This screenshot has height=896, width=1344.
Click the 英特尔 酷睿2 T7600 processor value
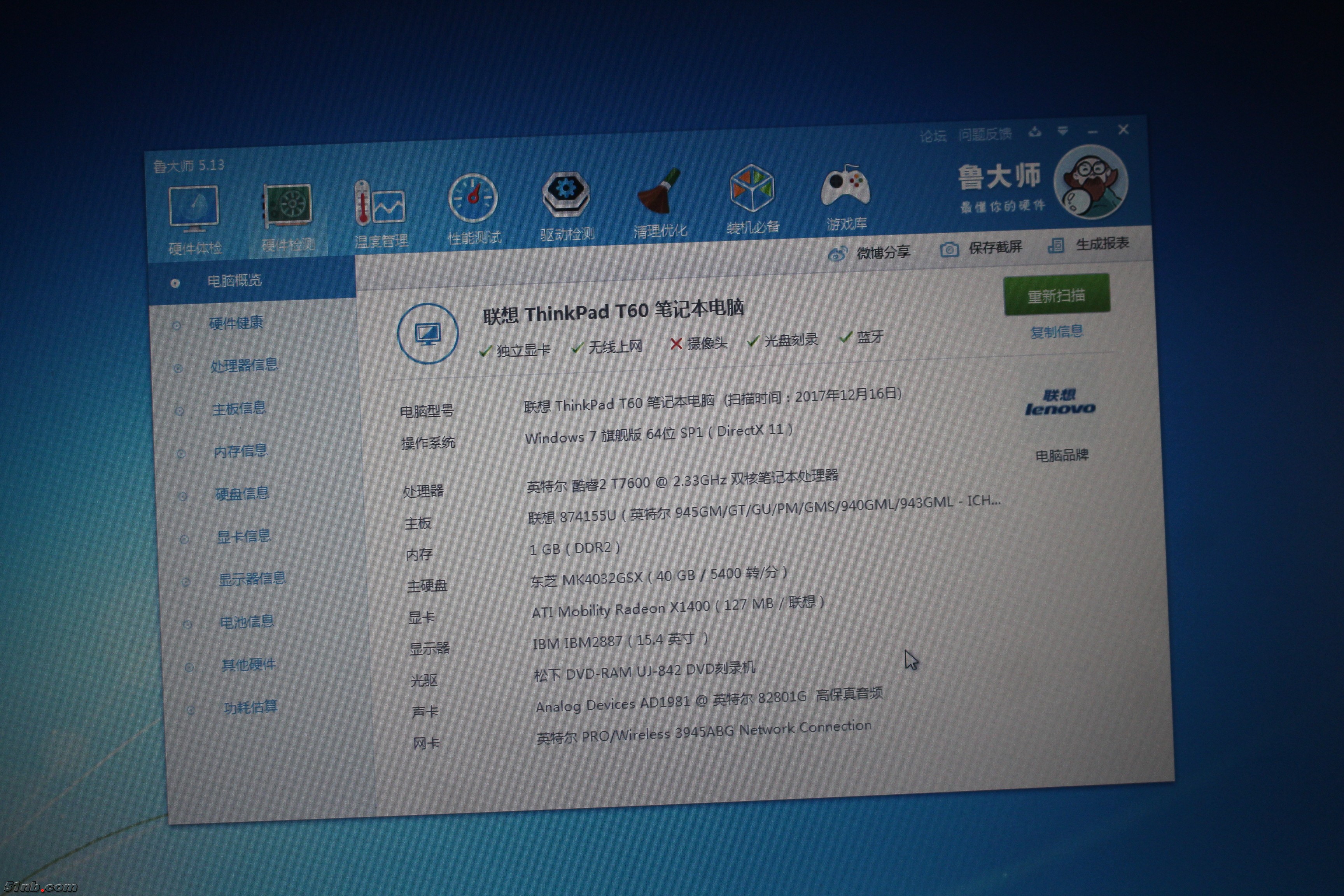click(x=682, y=481)
